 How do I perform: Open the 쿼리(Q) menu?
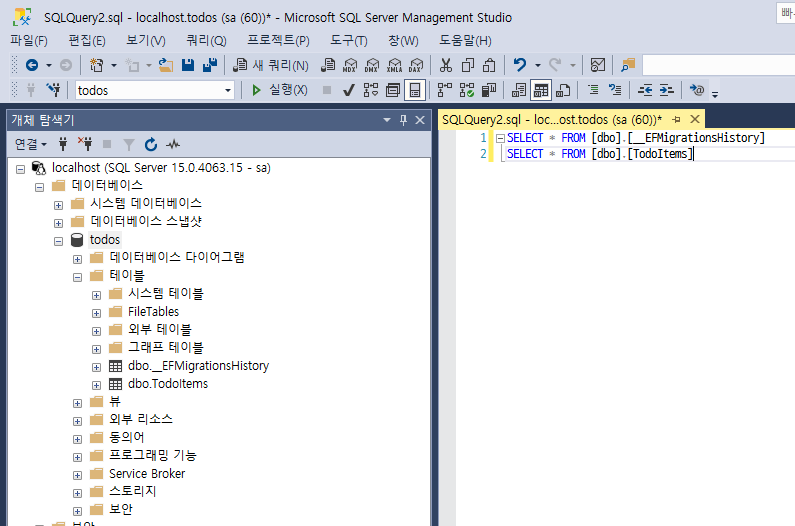[206, 40]
